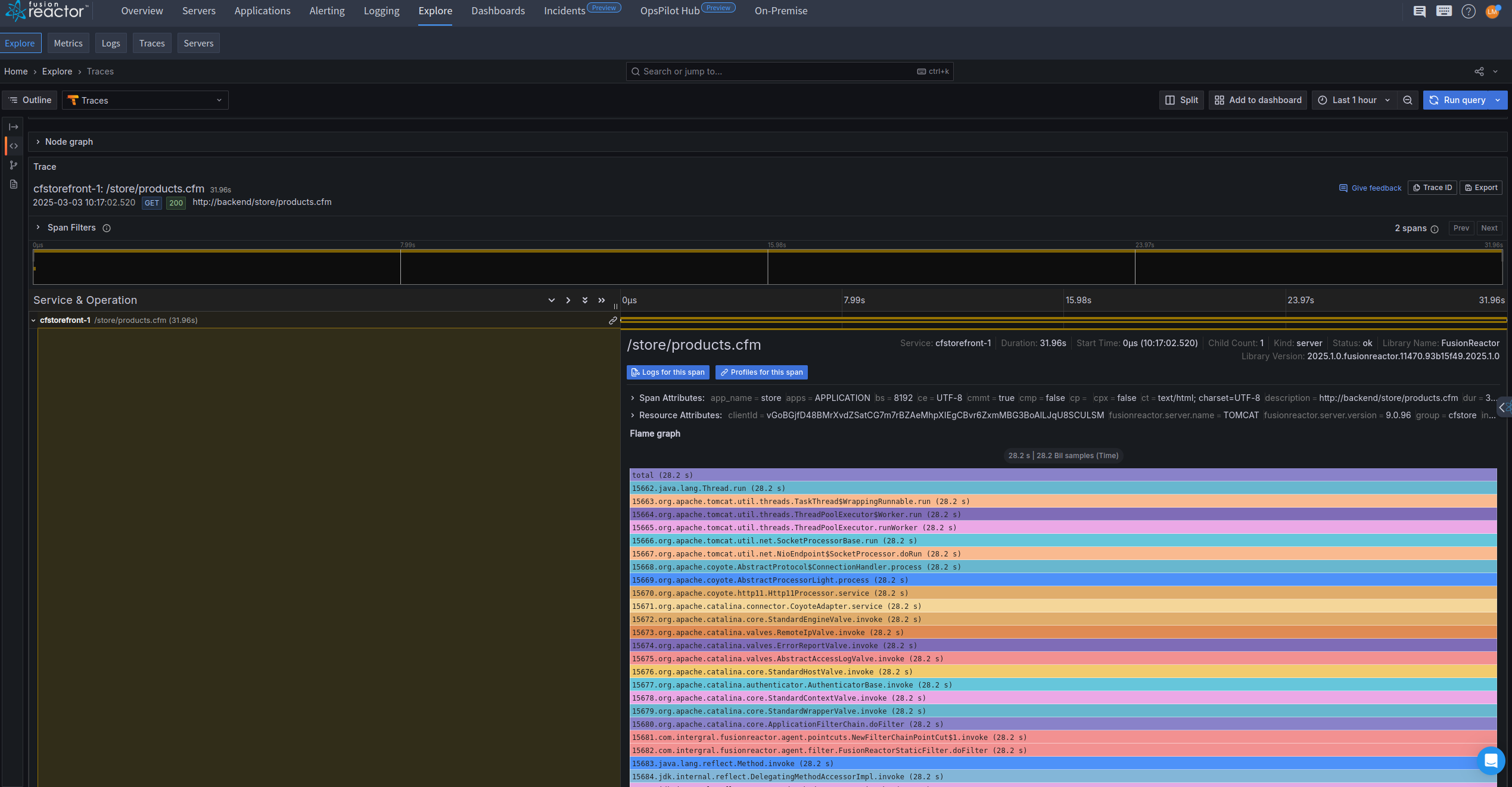Open Run query options arrow
1512x787 pixels.
point(1498,100)
